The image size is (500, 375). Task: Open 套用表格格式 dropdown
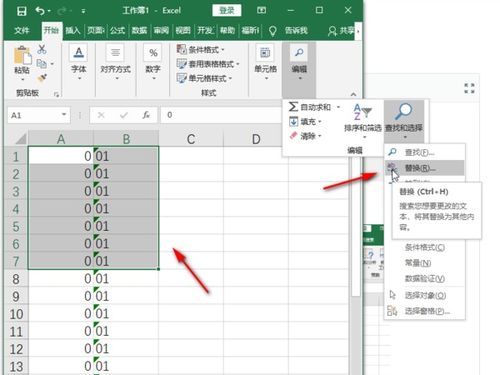pos(208,64)
